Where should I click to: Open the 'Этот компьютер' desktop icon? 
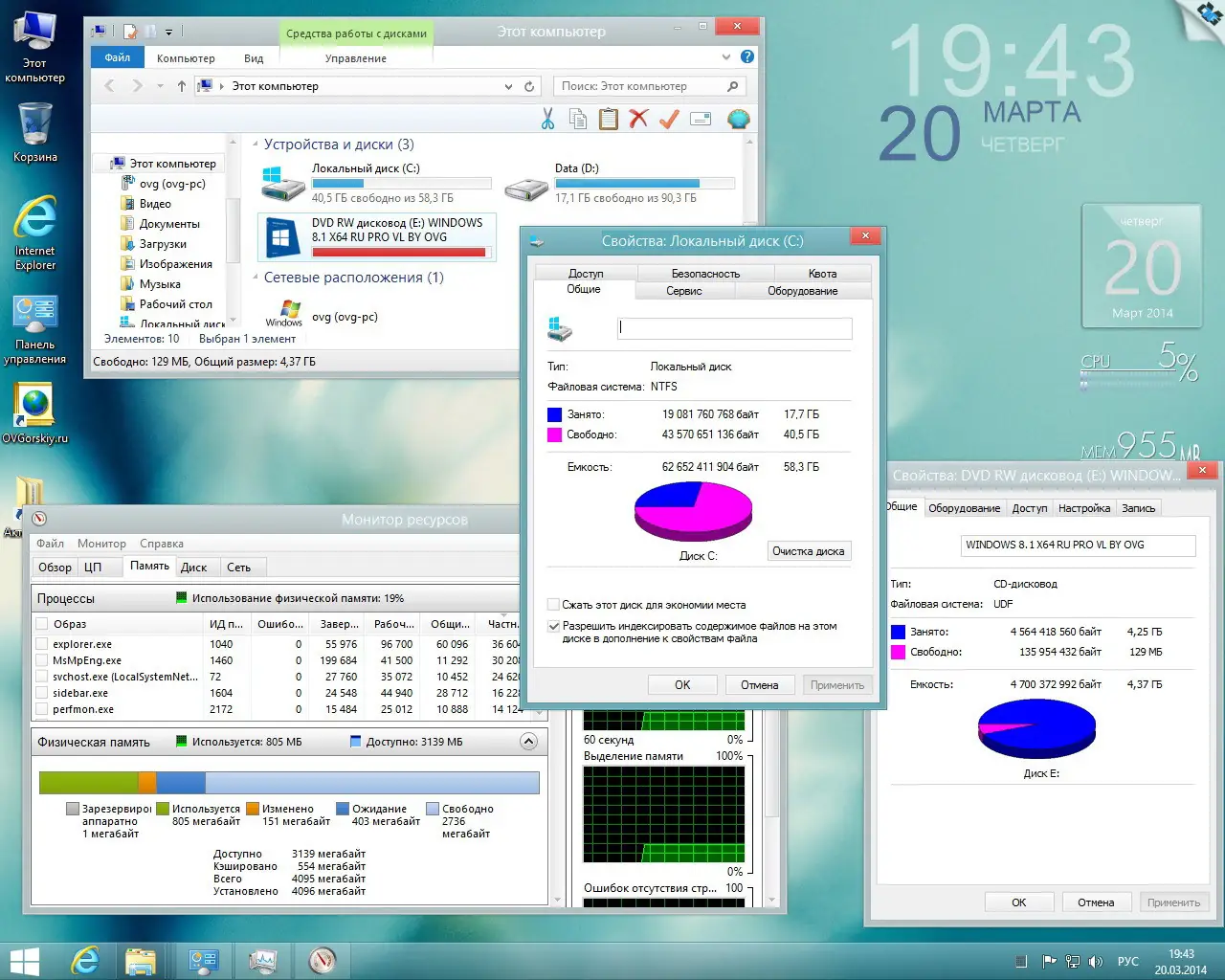point(34,46)
